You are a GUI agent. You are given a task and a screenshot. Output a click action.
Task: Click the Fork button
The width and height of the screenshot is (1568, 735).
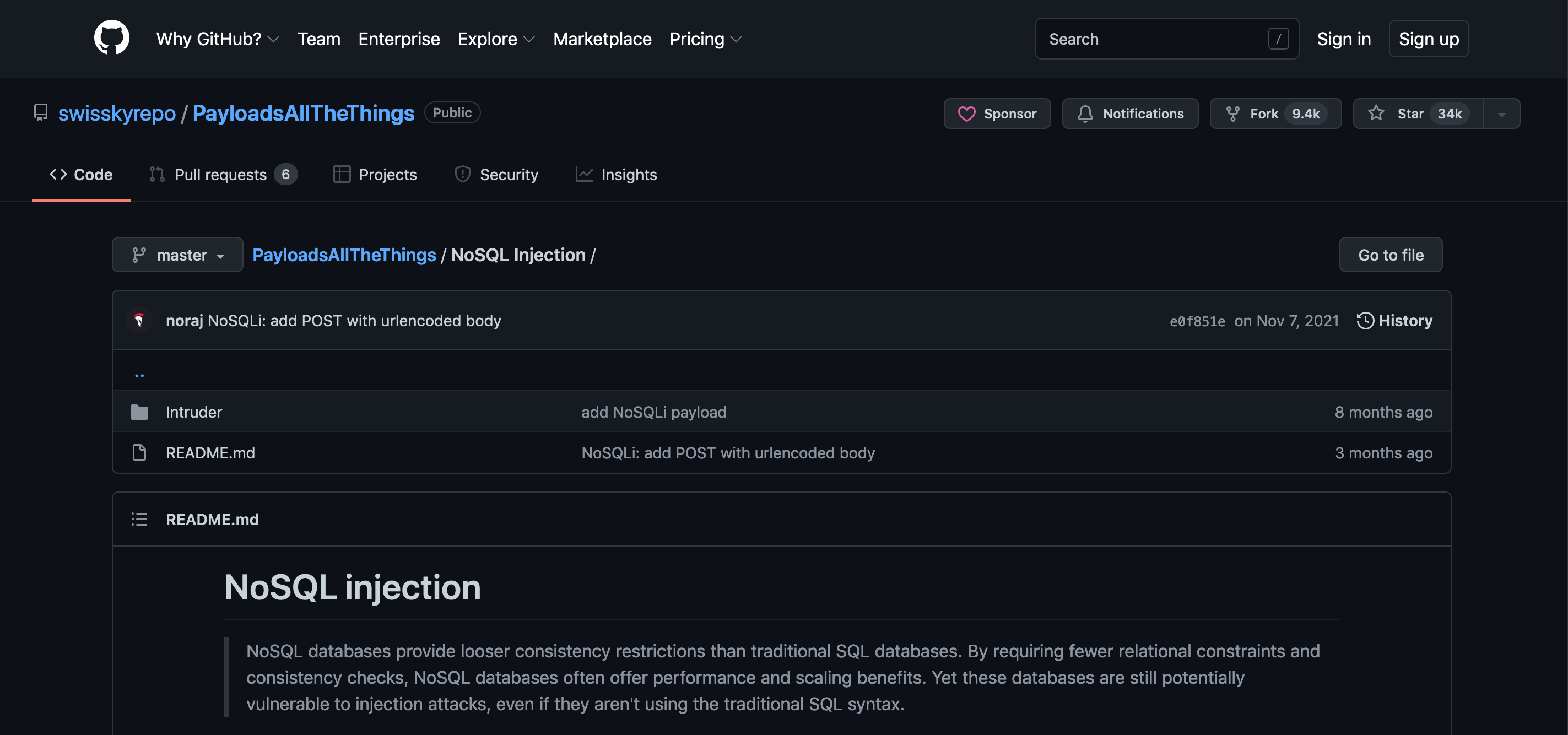pos(1276,114)
